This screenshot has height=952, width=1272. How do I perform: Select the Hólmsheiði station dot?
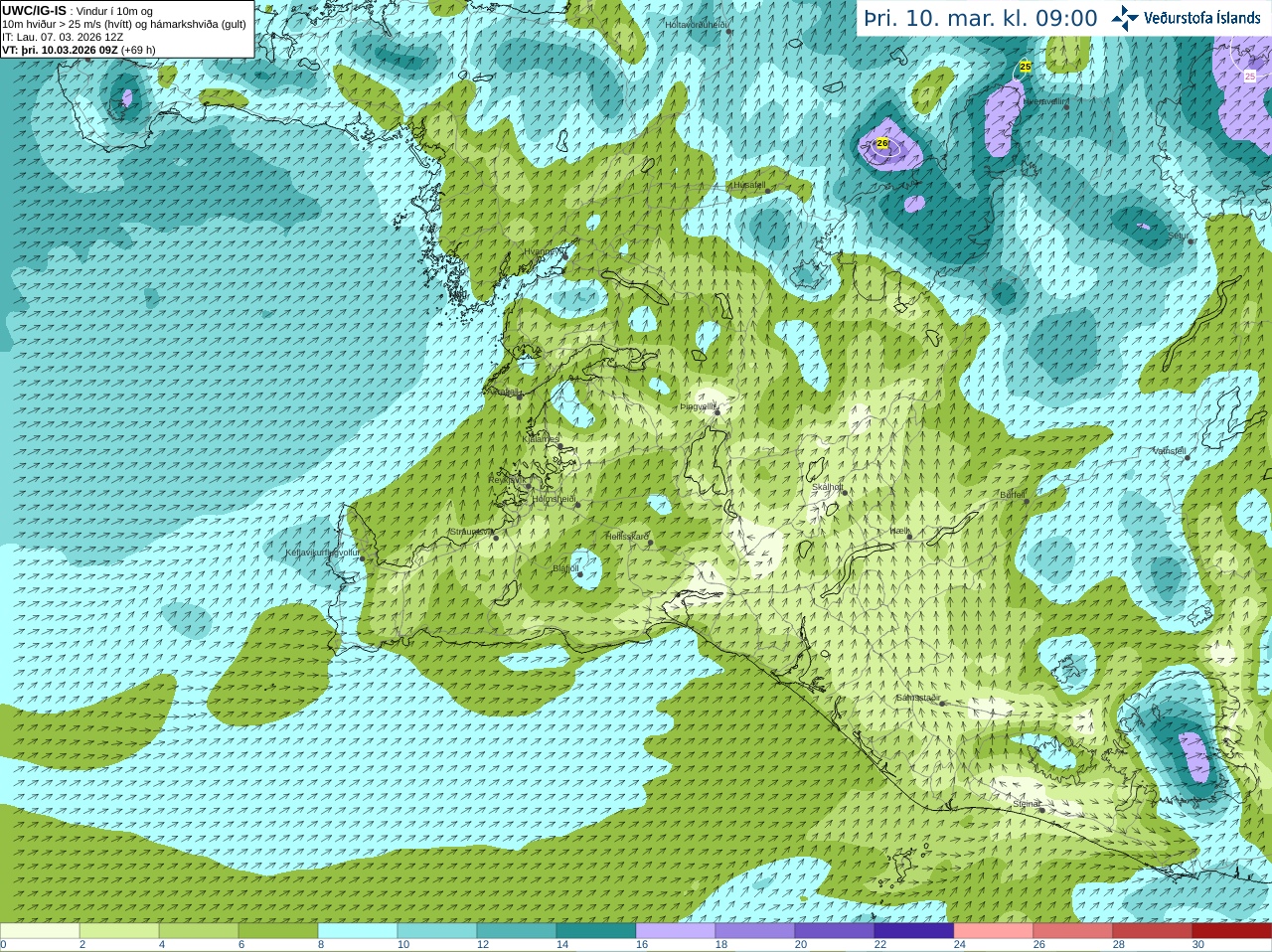pos(577,505)
